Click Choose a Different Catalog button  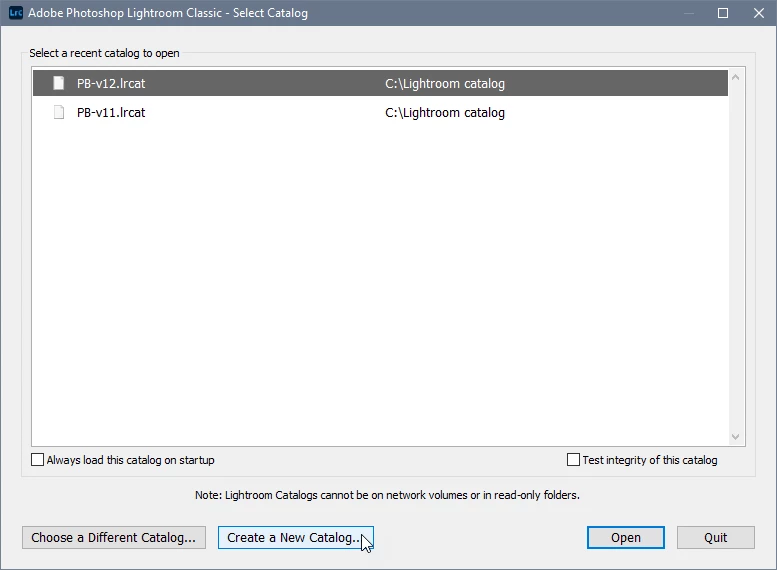pyautogui.click(x=113, y=538)
